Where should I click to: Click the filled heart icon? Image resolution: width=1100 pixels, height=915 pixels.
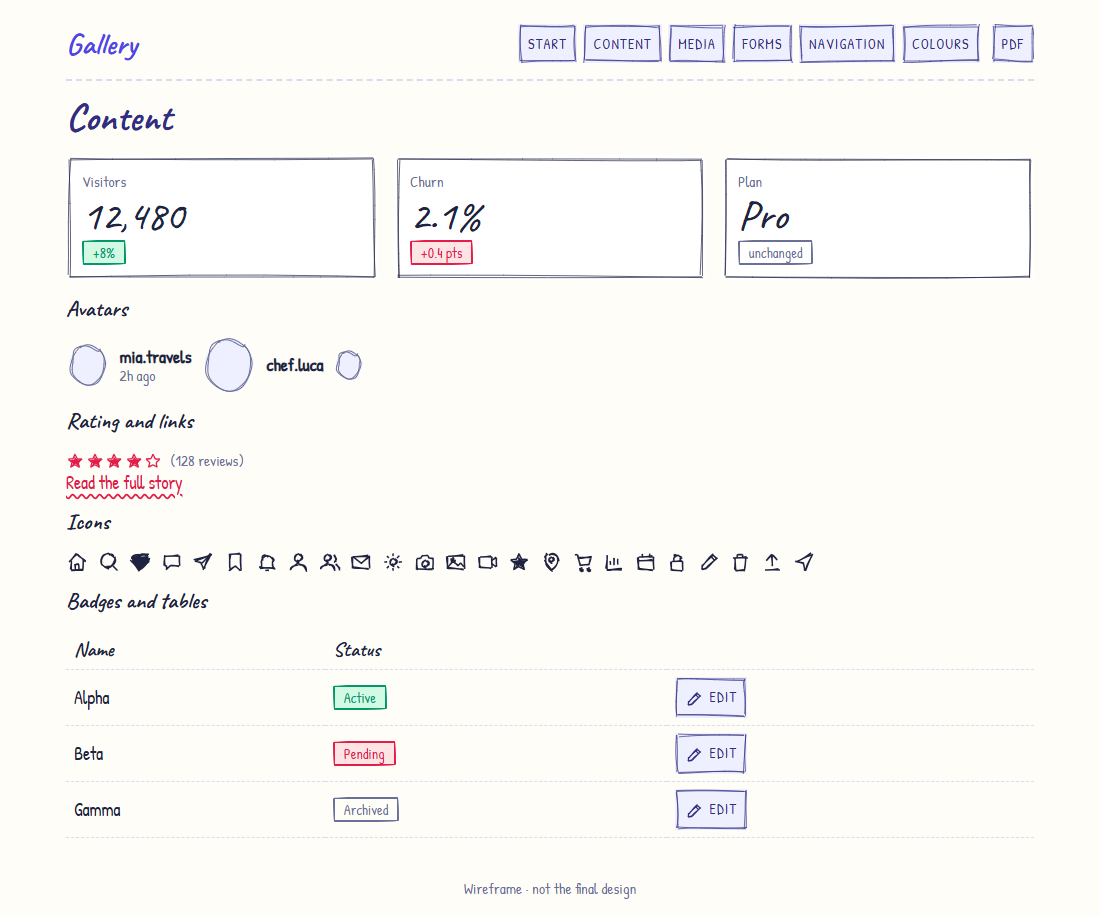[140, 562]
